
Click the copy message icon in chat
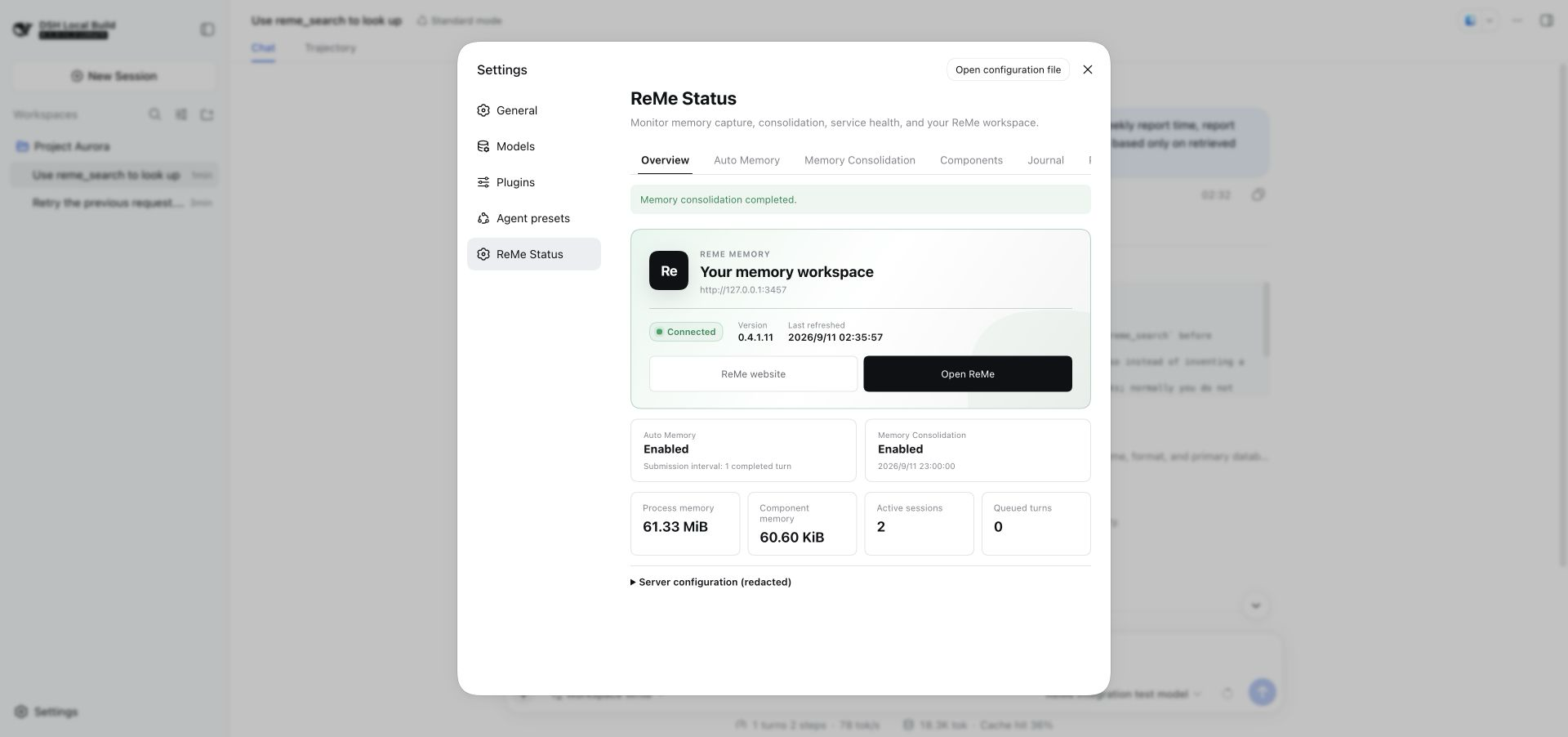pos(1258,194)
